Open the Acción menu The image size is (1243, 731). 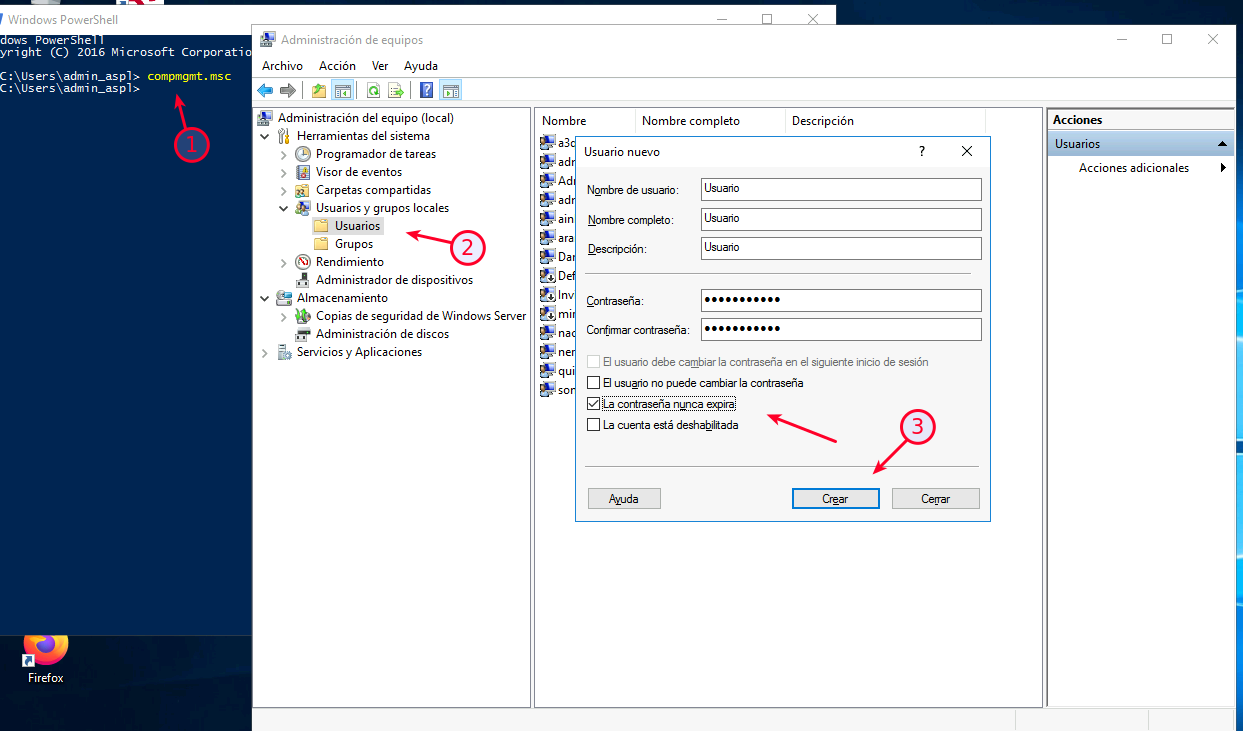[x=337, y=66]
